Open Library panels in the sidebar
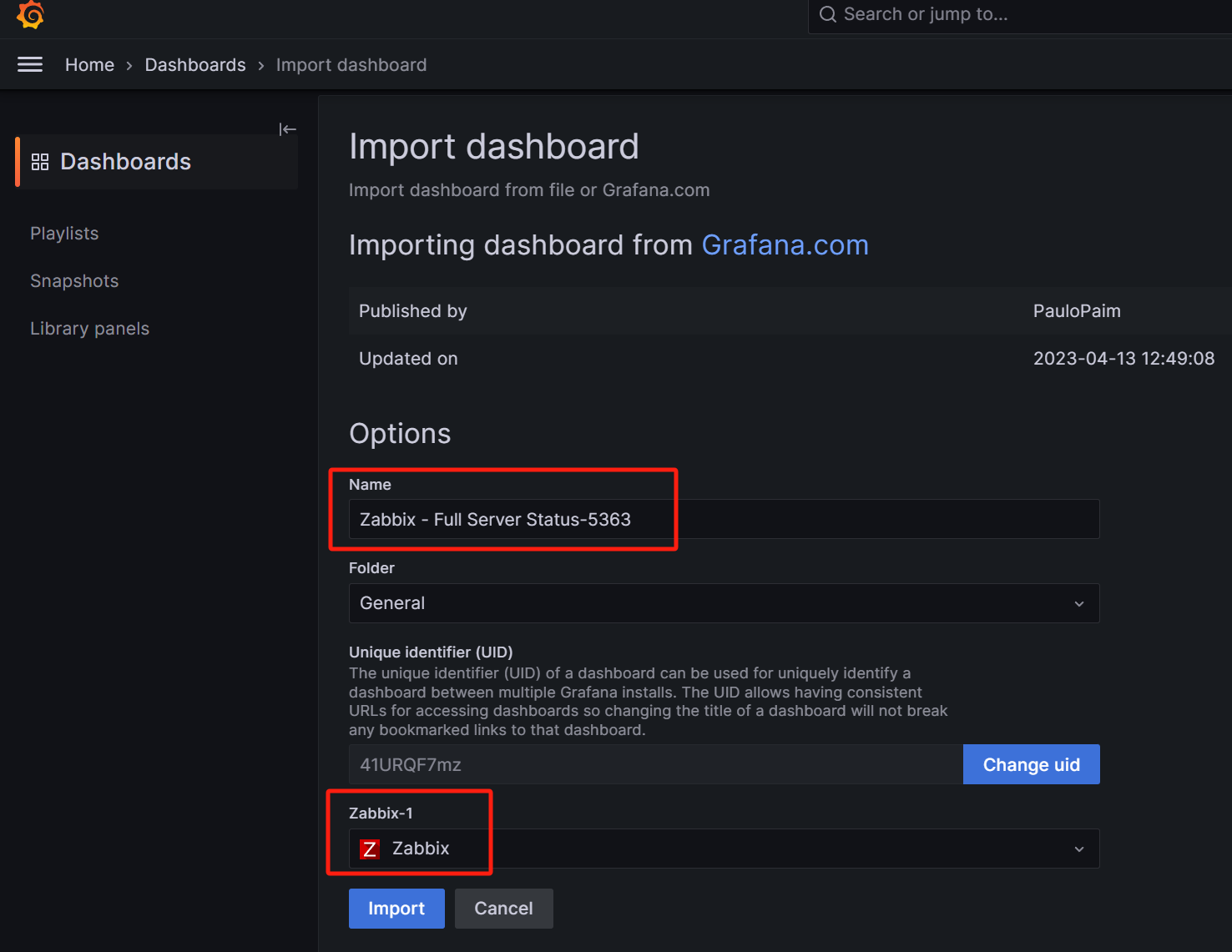1232x952 pixels. coord(89,329)
